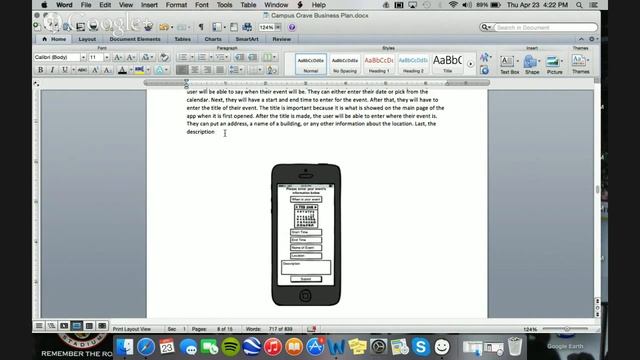The height and width of the screenshot is (360, 640).
Task: Click the Shrink Font icon
Action: [131, 57]
